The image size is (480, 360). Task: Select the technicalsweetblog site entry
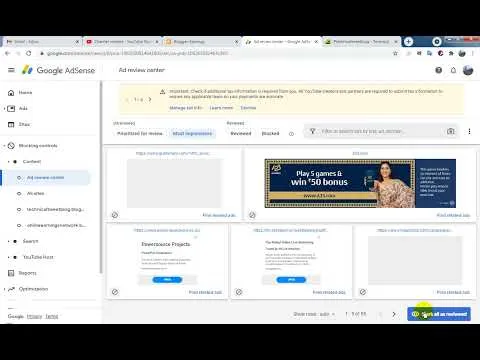coord(54,210)
